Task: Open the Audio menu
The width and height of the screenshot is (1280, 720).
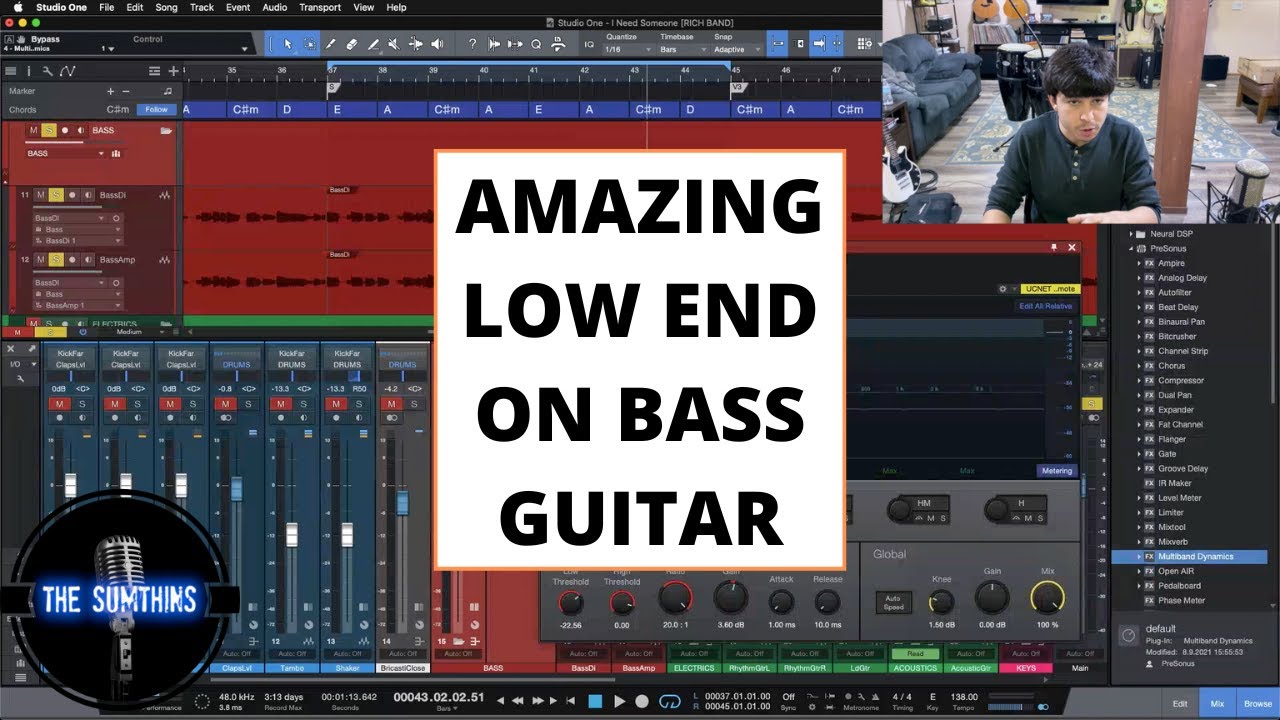Action: pyautogui.click(x=274, y=7)
